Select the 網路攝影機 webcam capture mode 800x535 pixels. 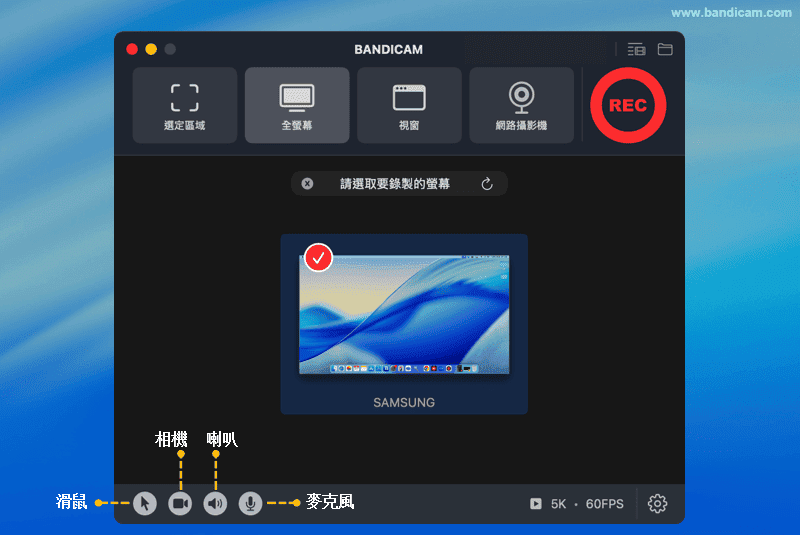pos(521,106)
